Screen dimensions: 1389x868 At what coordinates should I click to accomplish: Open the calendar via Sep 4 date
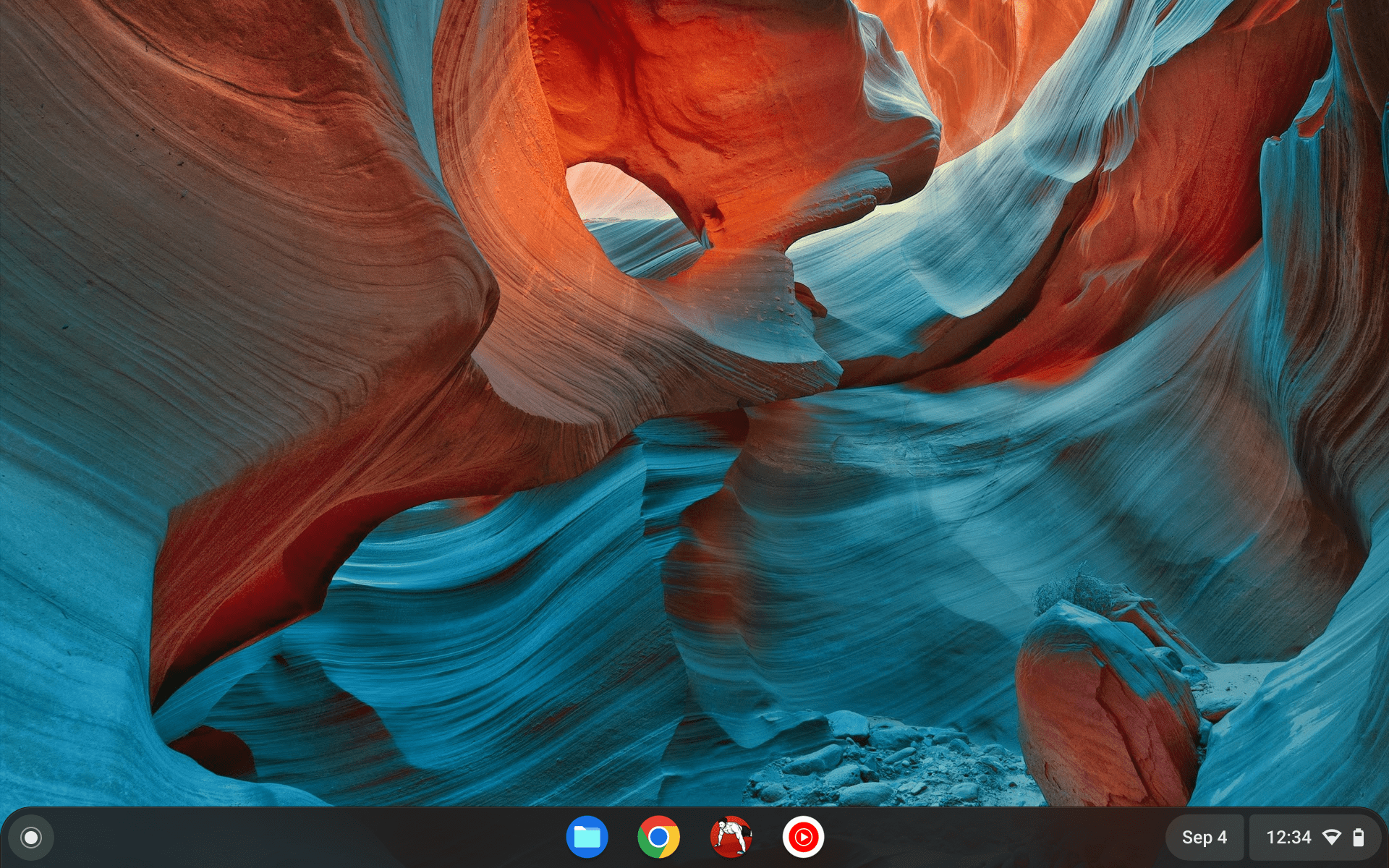(1205, 838)
